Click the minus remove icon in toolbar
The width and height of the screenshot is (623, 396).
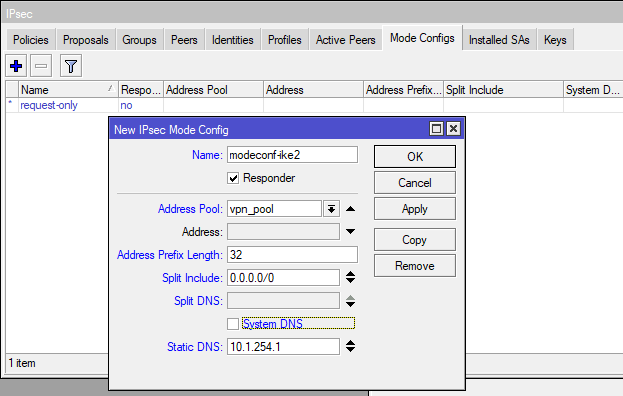coord(41,66)
